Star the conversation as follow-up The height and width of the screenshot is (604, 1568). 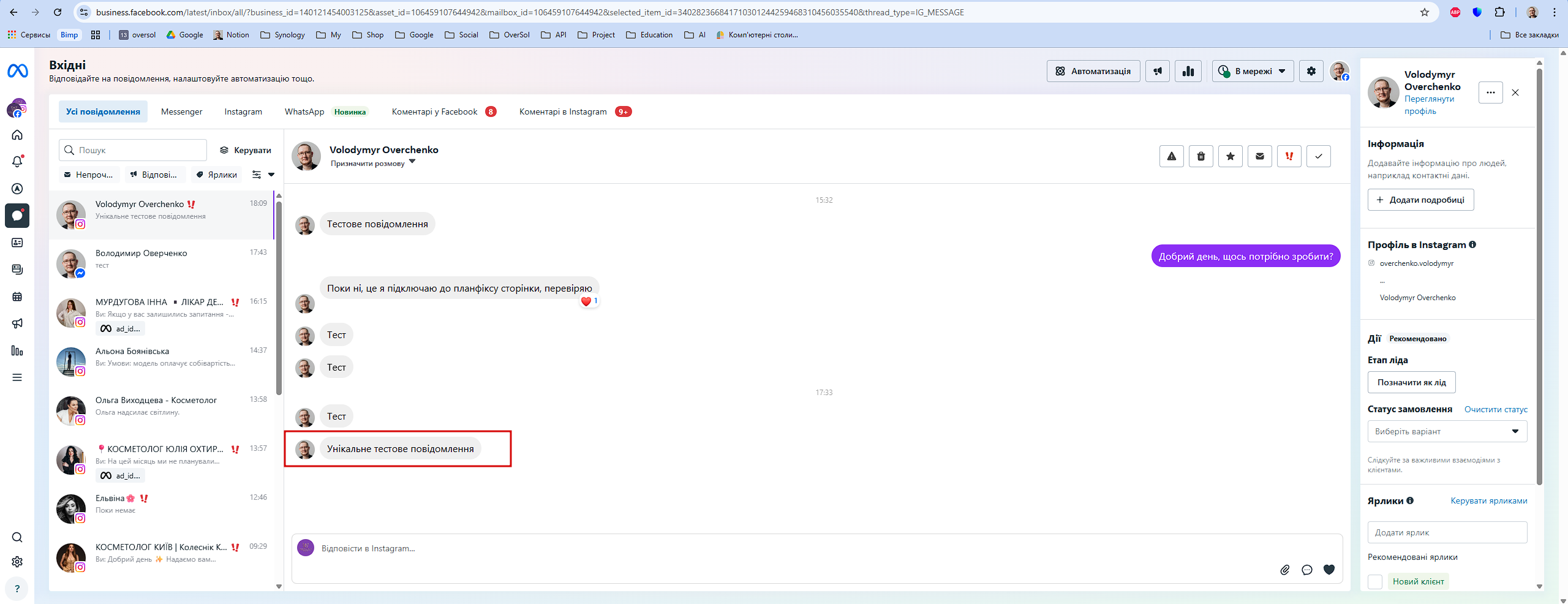[x=1231, y=156]
